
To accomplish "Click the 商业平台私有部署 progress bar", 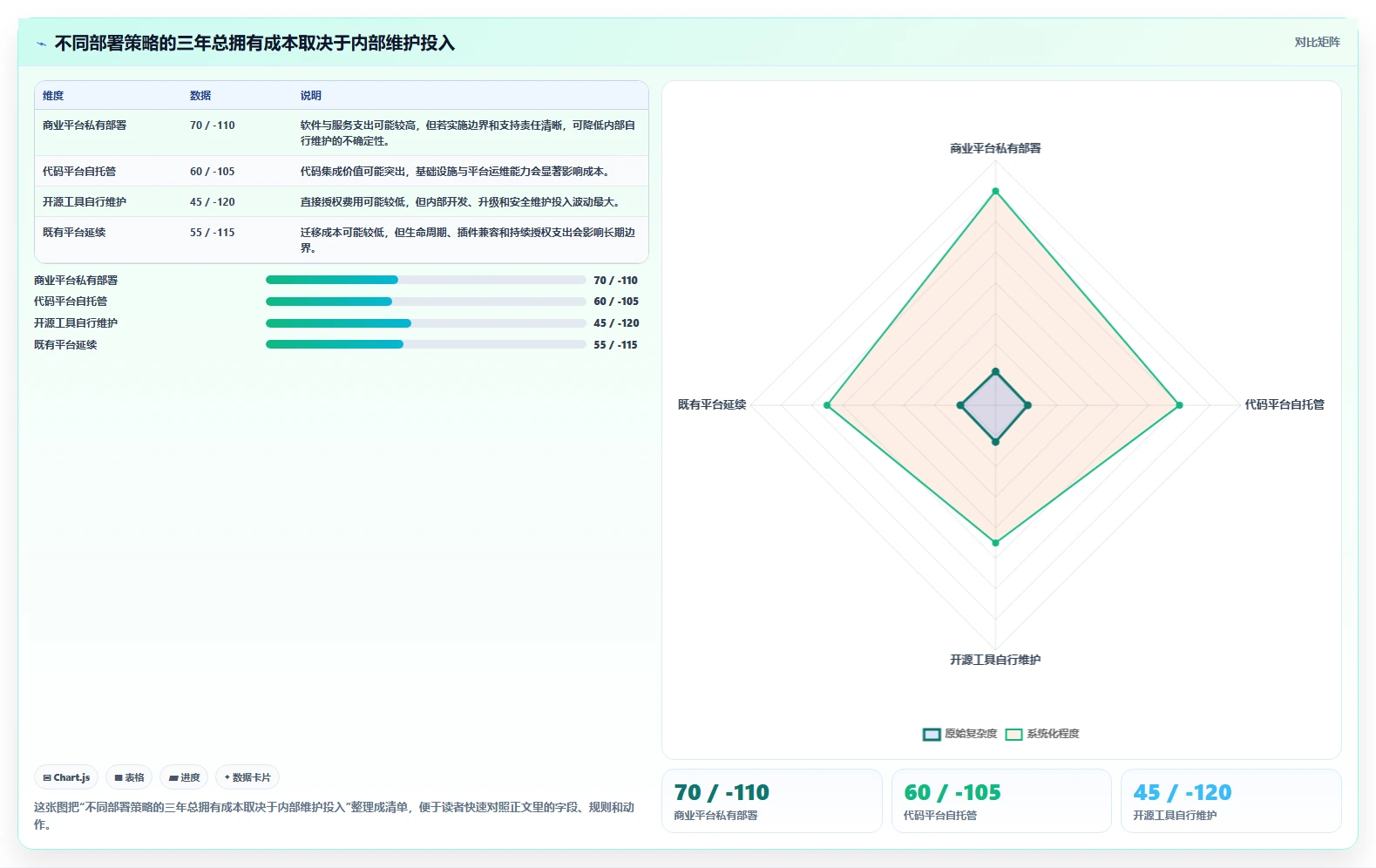I will click(x=425, y=280).
